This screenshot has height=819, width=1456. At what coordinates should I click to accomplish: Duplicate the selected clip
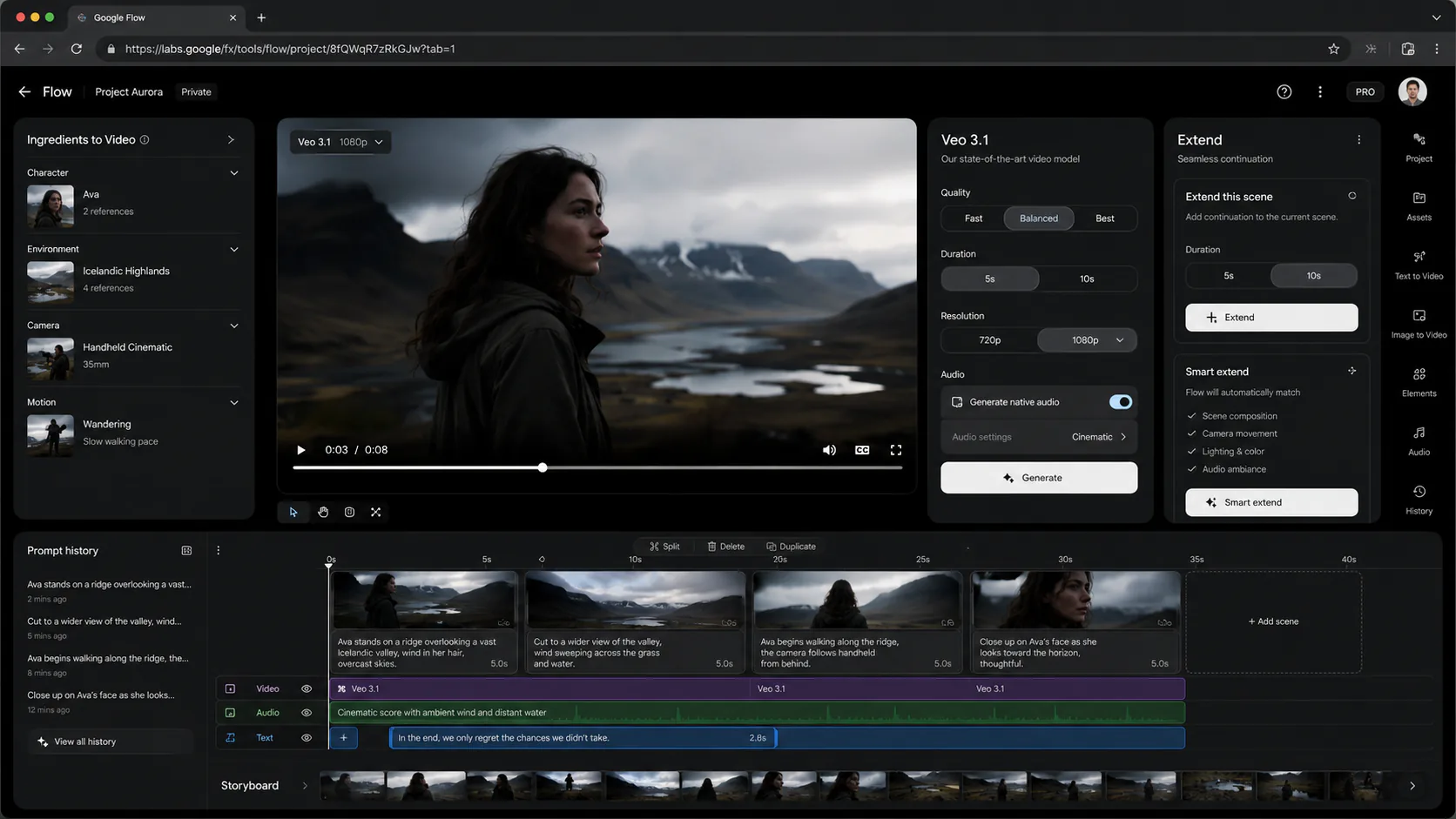791,547
